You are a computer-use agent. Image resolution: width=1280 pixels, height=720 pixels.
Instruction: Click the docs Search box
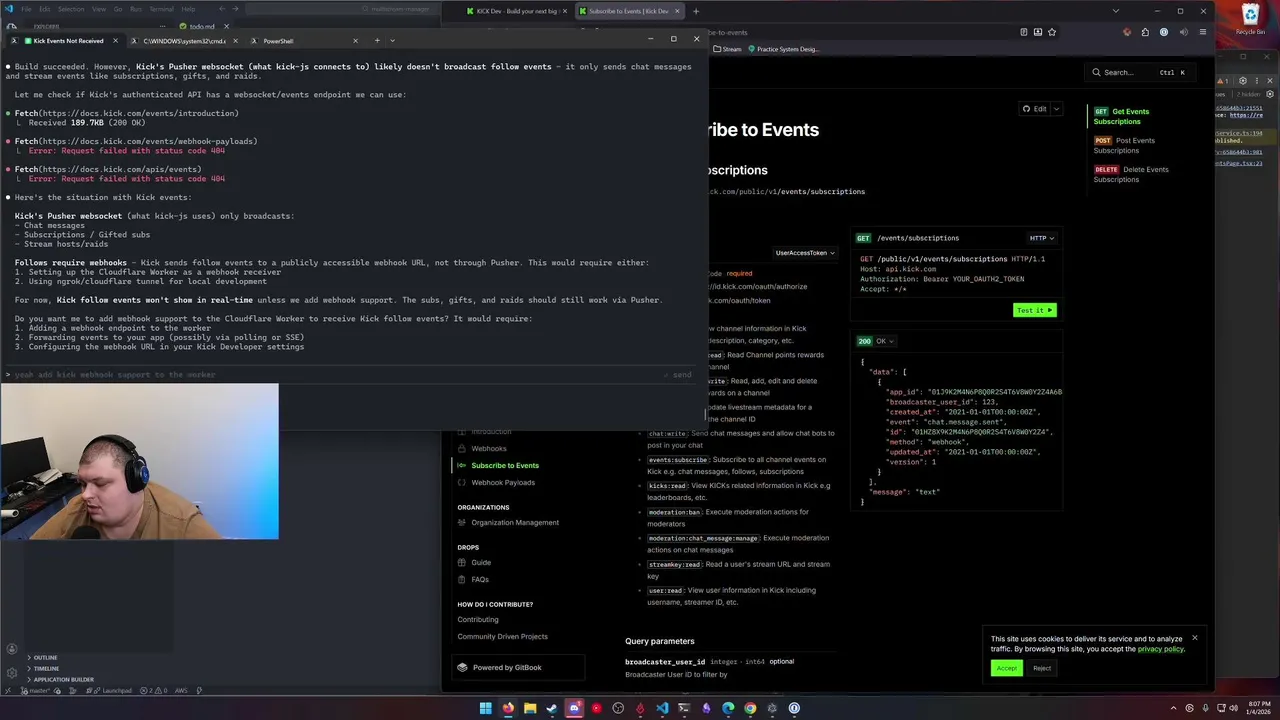click(1140, 72)
